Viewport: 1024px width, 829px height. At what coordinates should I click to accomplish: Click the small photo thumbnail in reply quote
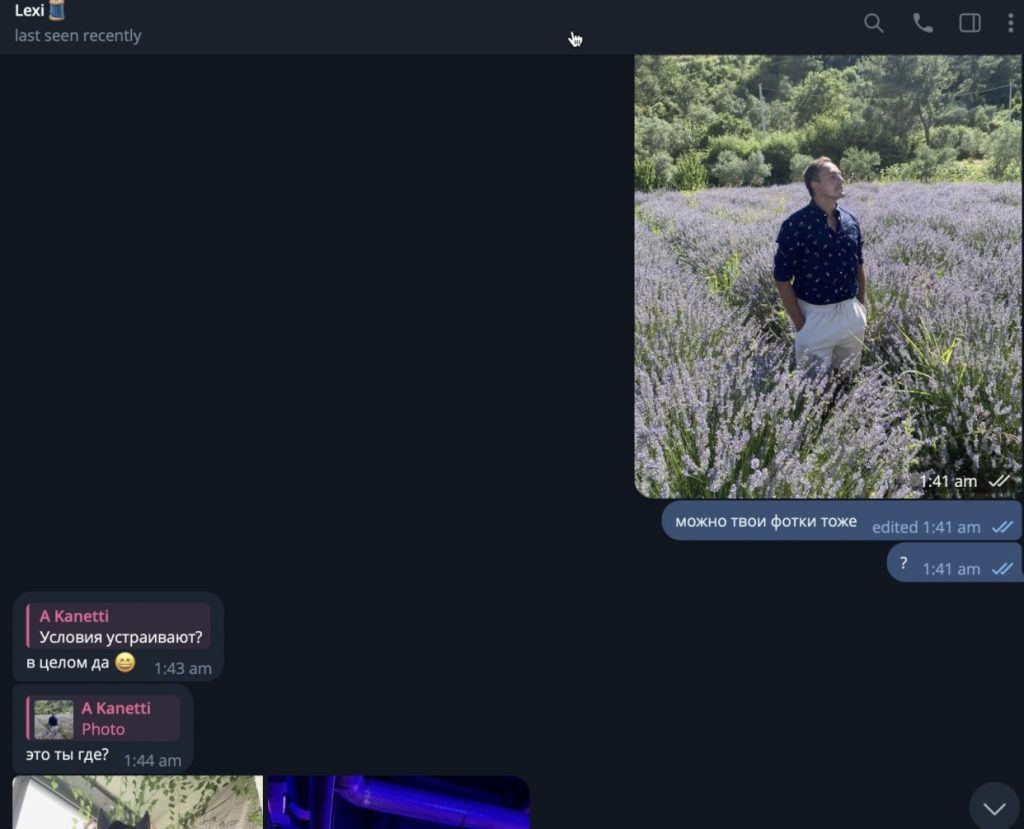[54, 719]
